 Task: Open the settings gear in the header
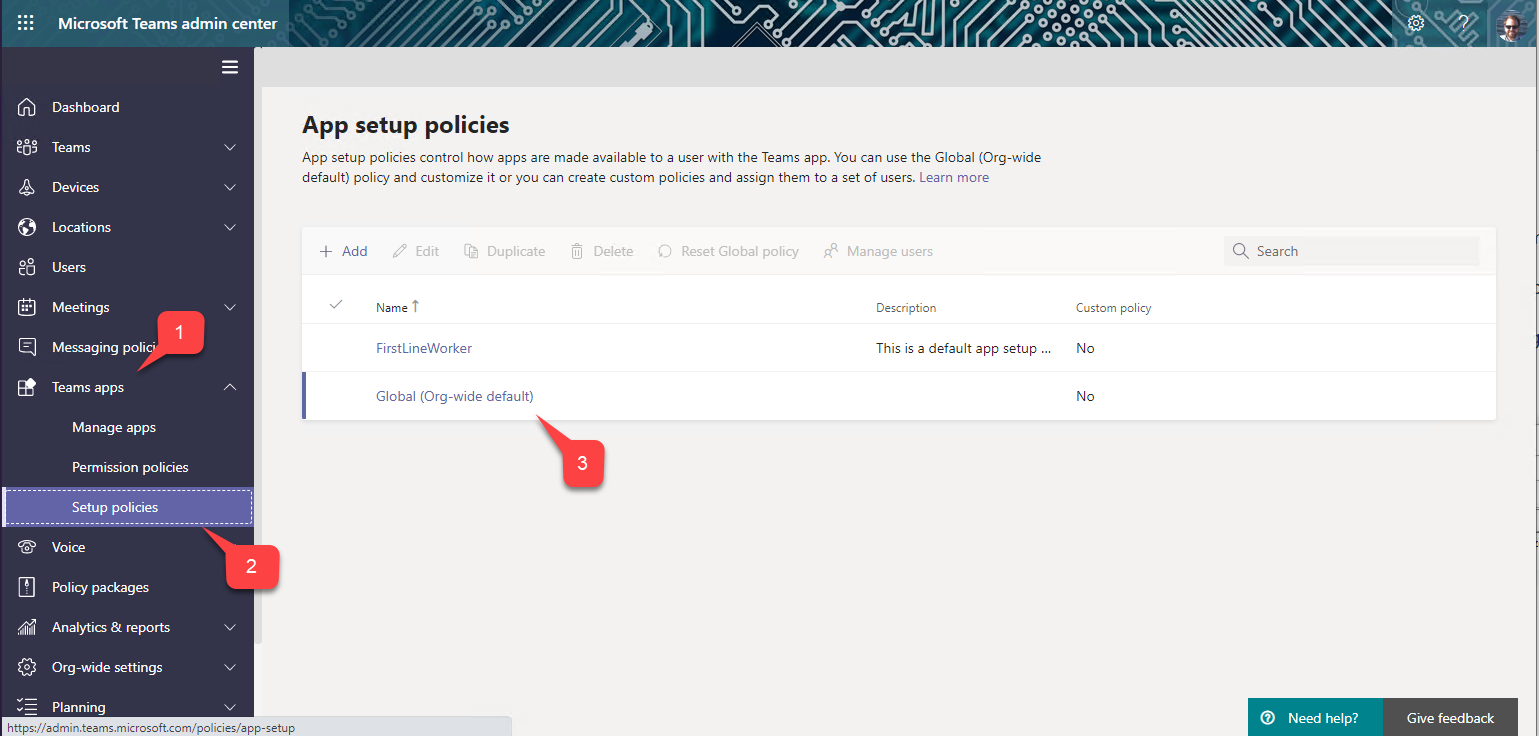tap(1416, 23)
